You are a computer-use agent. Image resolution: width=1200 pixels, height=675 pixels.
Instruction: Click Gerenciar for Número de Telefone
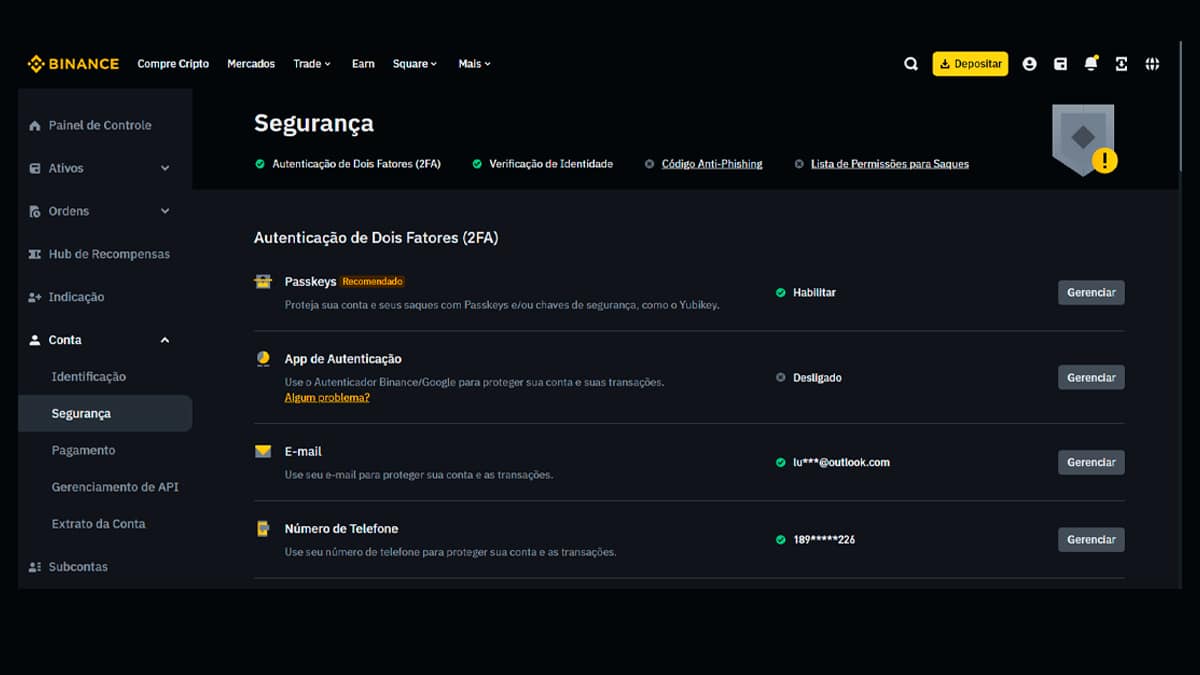pyautogui.click(x=1091, y=540)
